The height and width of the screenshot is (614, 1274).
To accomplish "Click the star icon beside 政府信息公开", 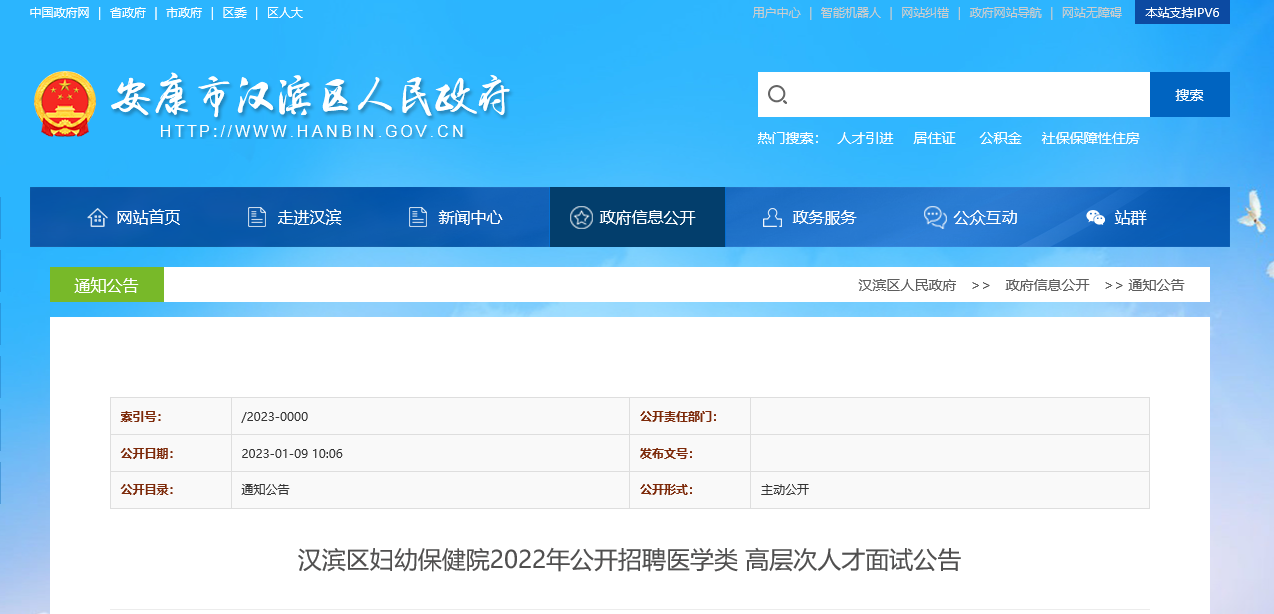I will 580,217.
